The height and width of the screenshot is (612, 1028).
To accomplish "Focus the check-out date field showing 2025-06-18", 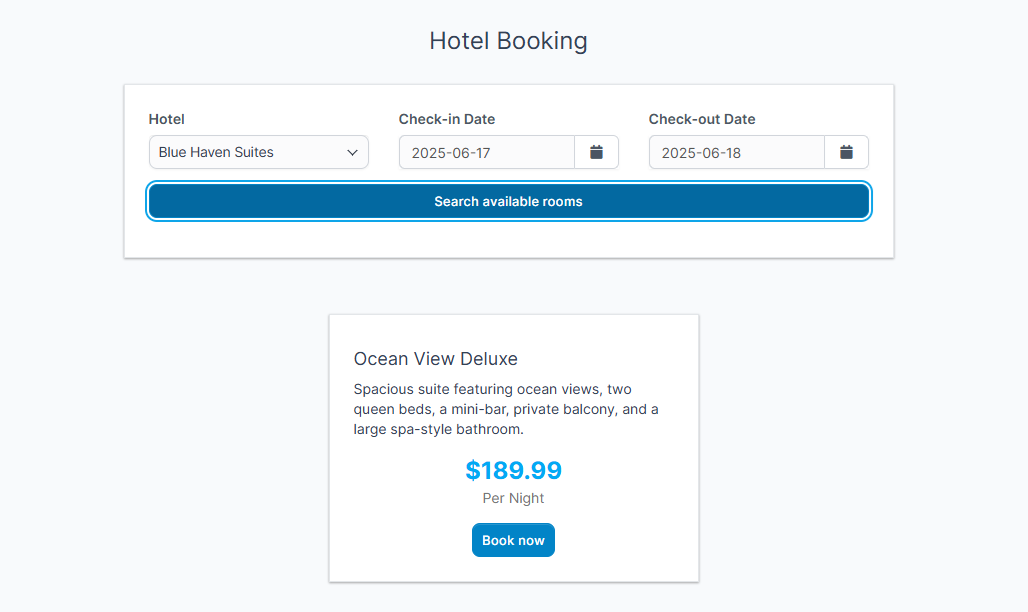I will 736,152.
